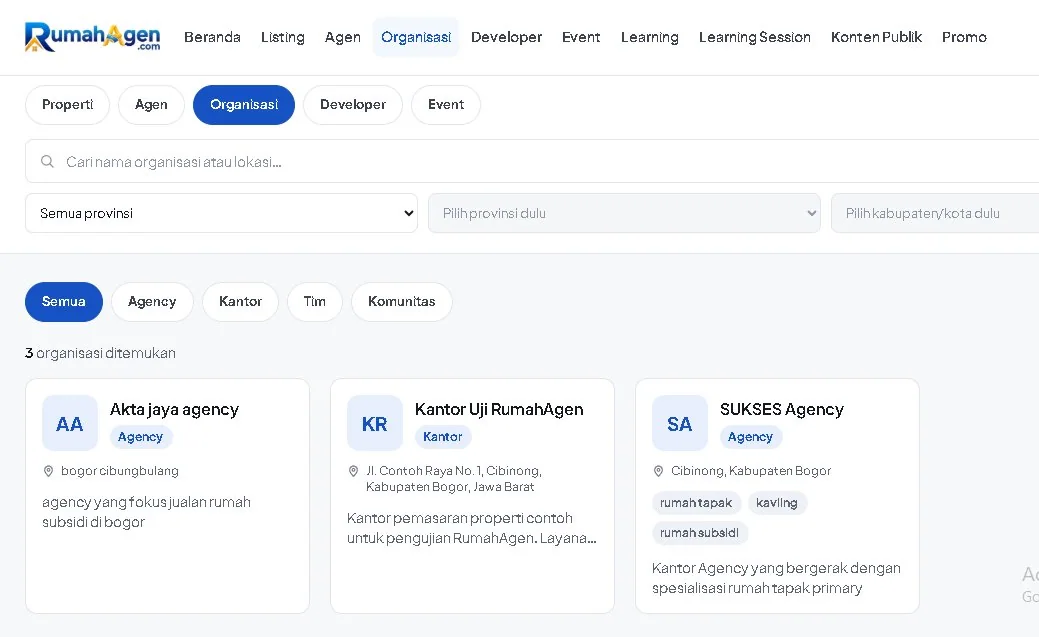Switch to the Developer category pill

[x=353, y=105]
